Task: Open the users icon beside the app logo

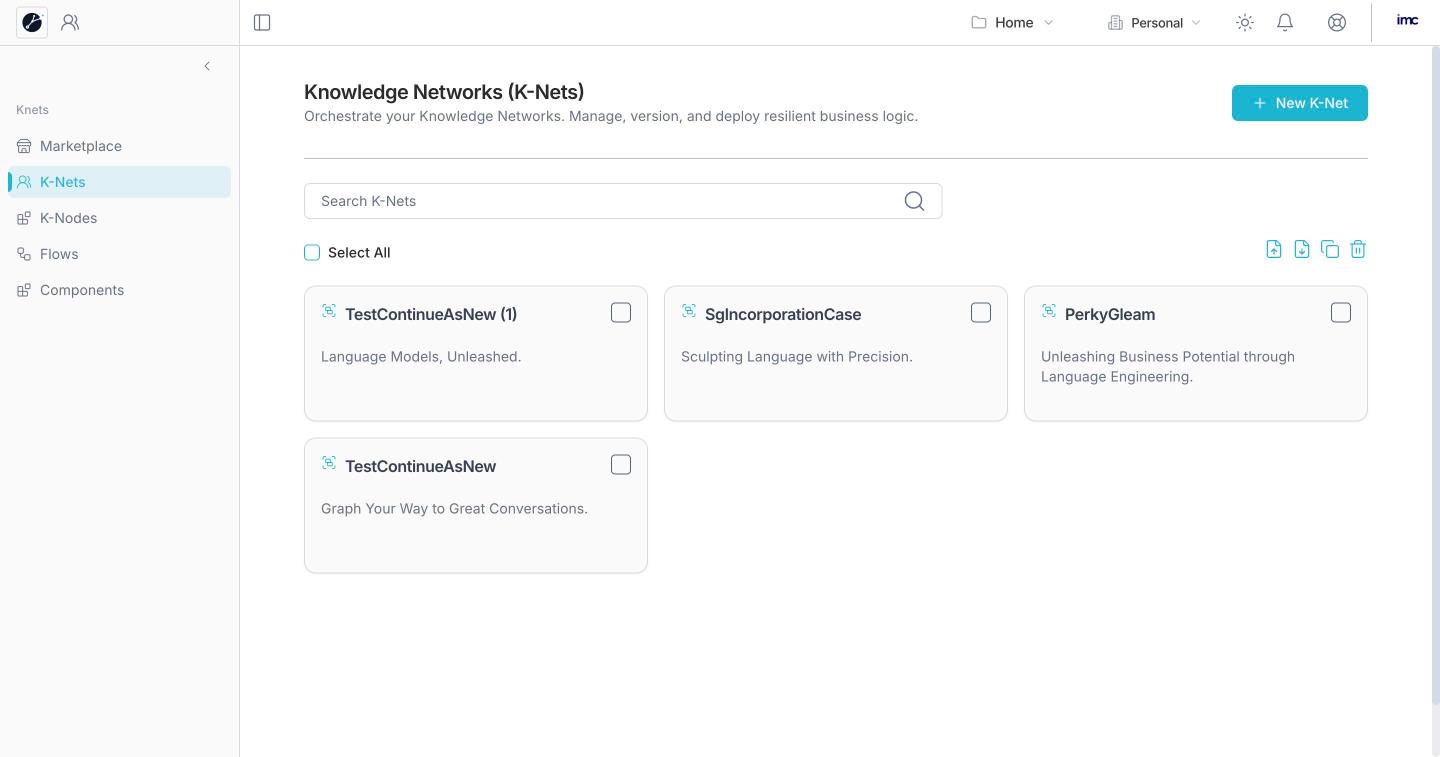Action: tap(70, 22)
